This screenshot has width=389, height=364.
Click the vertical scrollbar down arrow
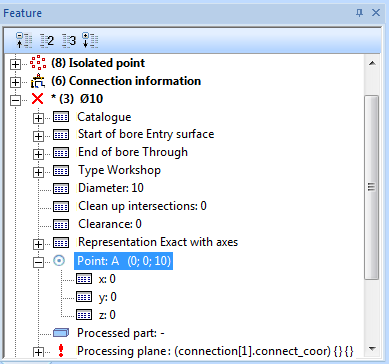pos(372,349)
